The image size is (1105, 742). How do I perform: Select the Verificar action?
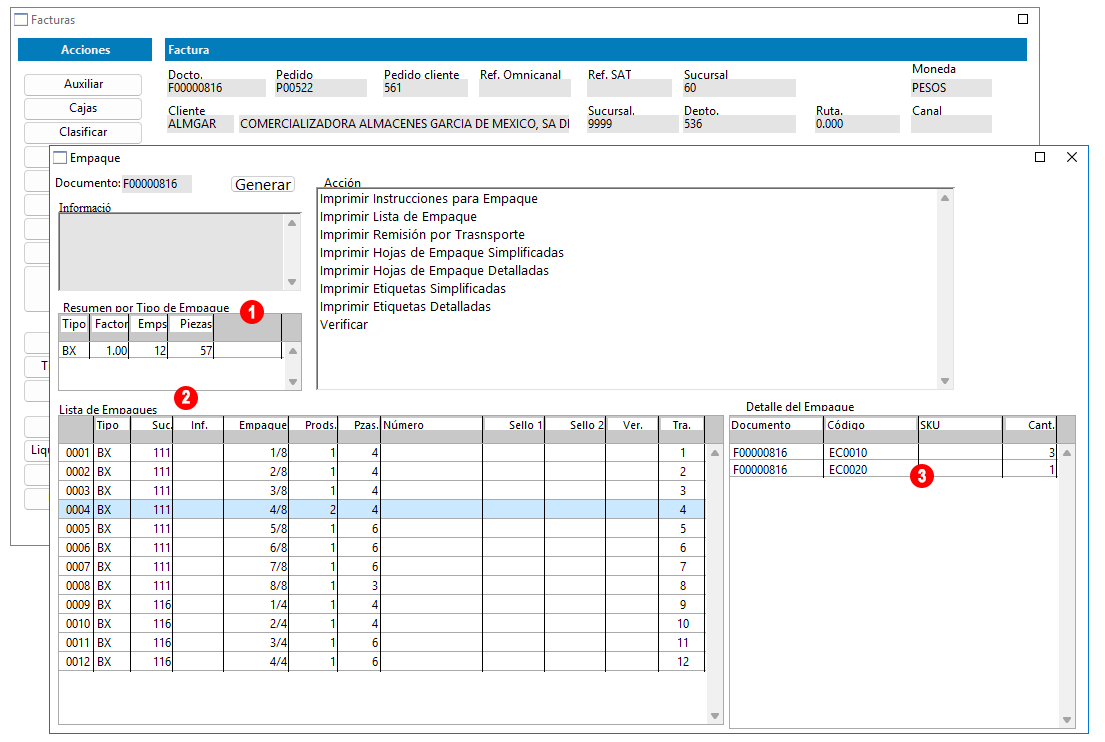pyautogui.click(x=344, y=324)
